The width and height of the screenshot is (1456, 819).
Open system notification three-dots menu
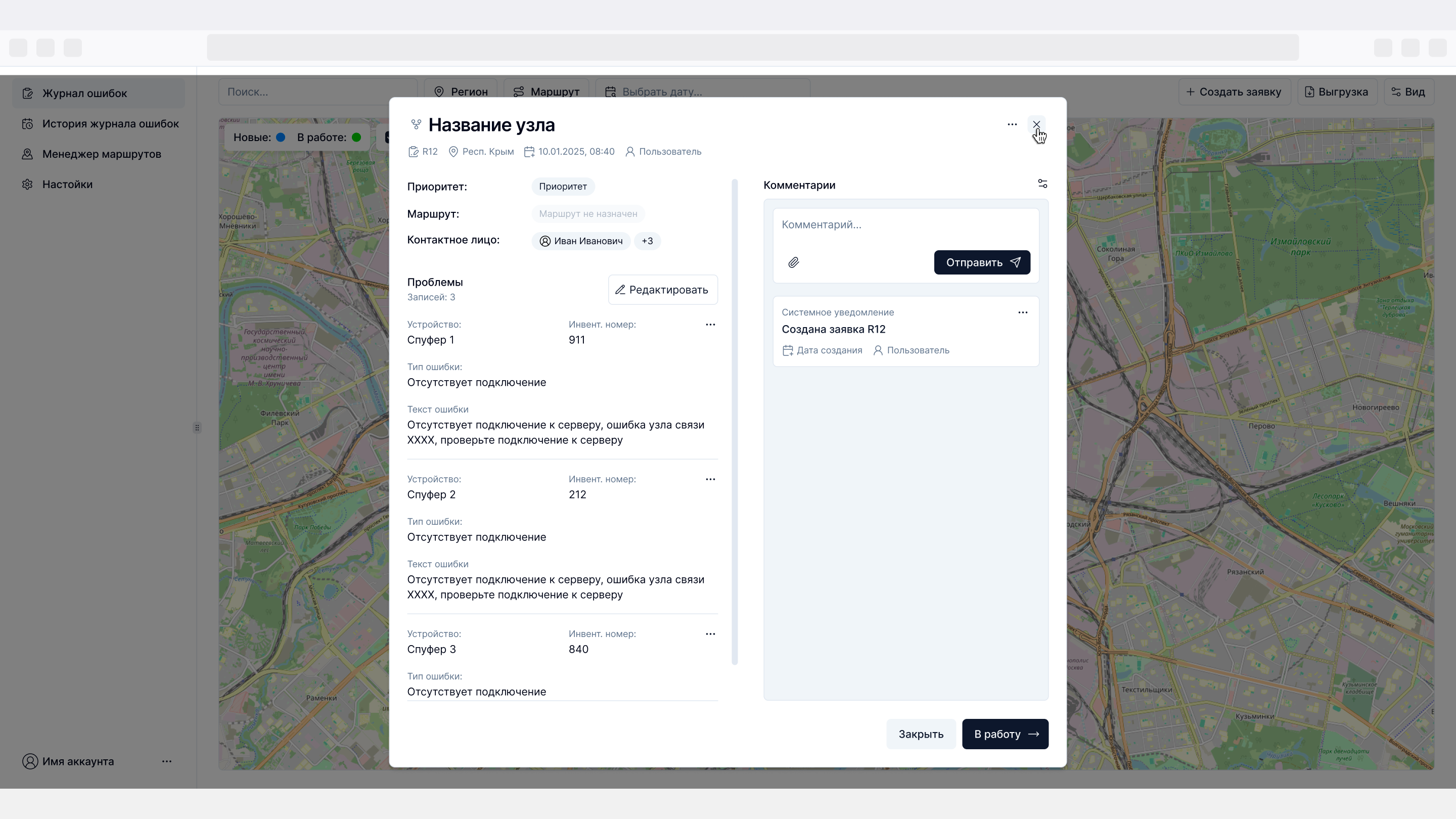[1022, 312]
